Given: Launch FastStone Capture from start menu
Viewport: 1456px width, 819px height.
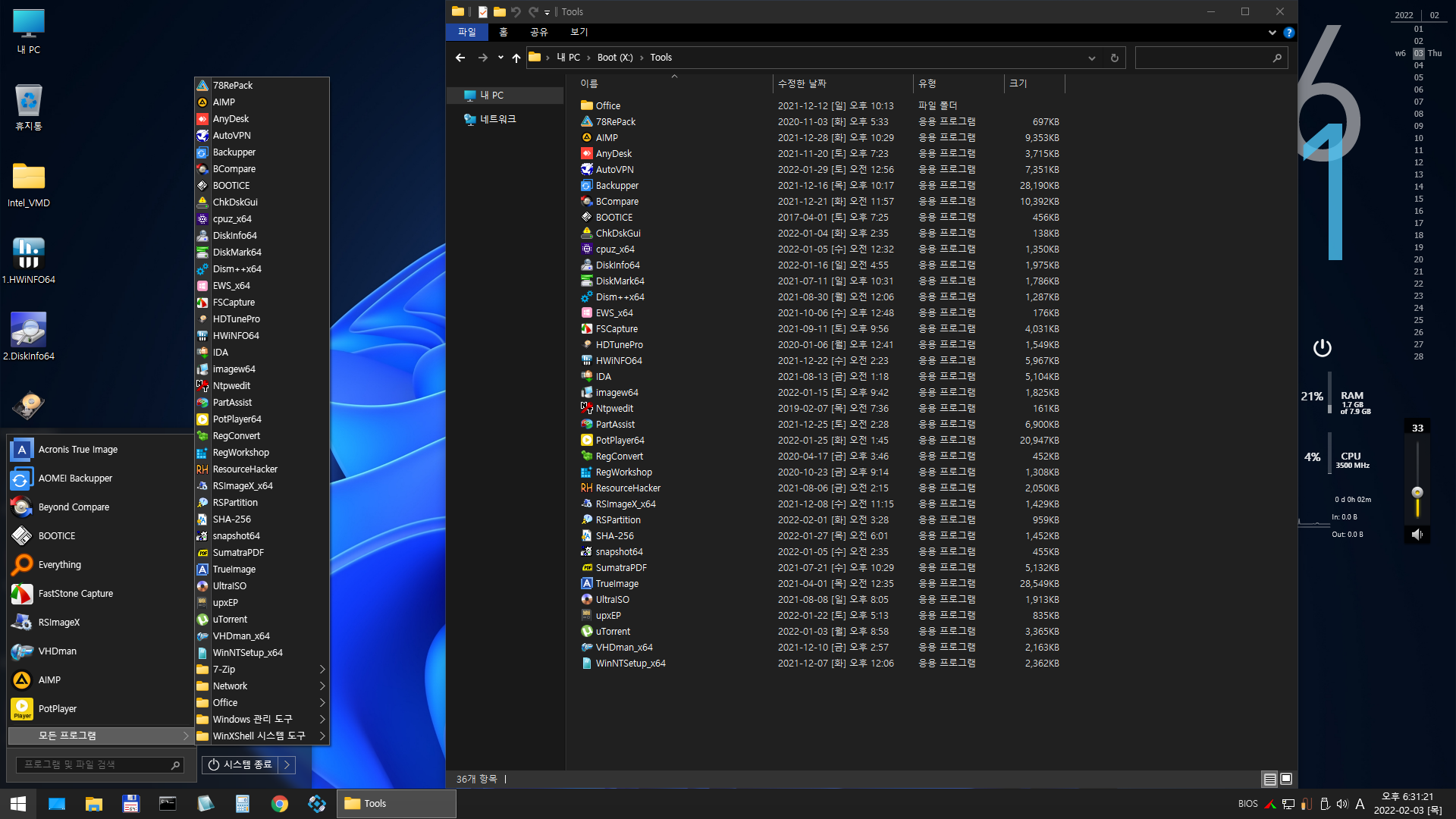Looking at the screenshot, I should (x=101, y=594).
